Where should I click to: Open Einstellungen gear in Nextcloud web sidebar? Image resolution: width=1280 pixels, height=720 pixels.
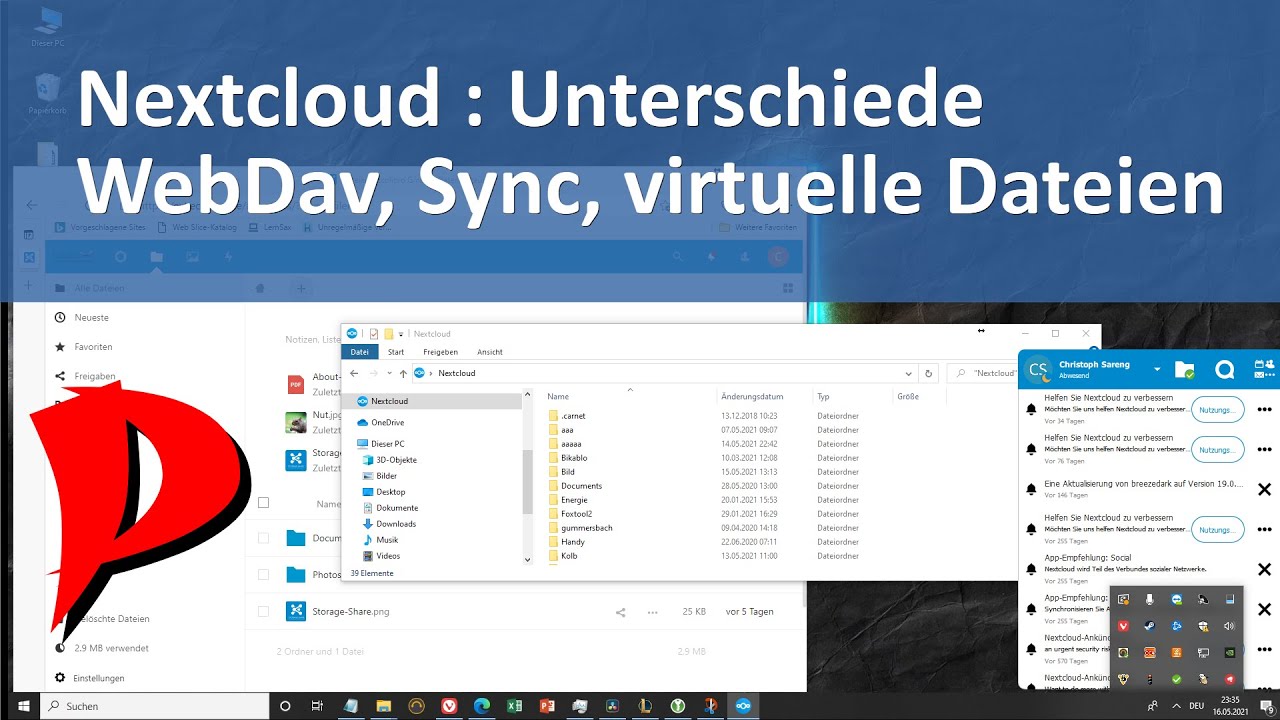coord(90,678)
